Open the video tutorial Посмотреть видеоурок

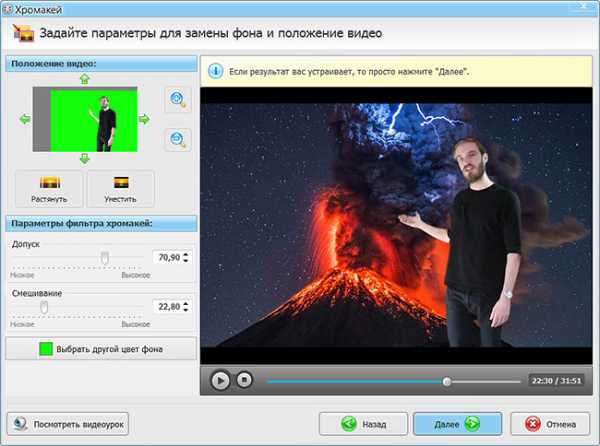(68, 424)
